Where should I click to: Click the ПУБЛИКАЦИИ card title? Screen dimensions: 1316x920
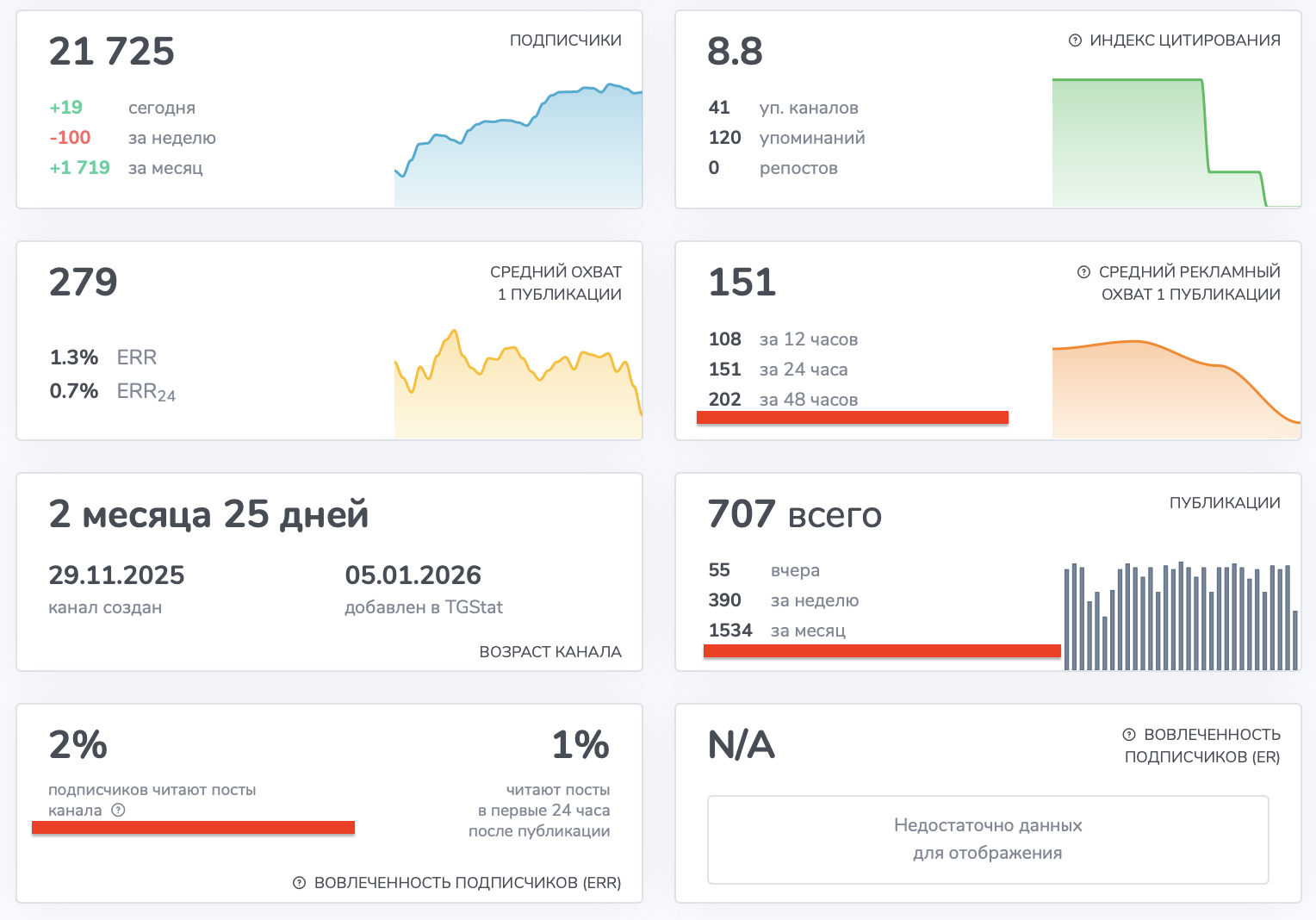click(1224, 503)
